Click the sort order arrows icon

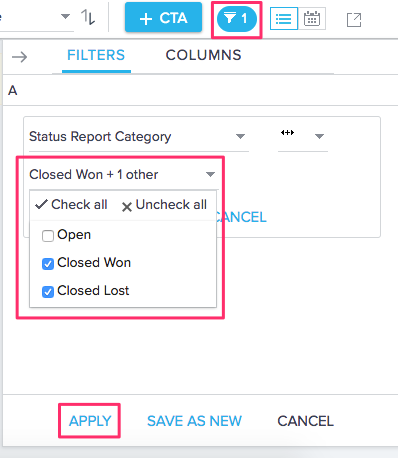(88, 17)
